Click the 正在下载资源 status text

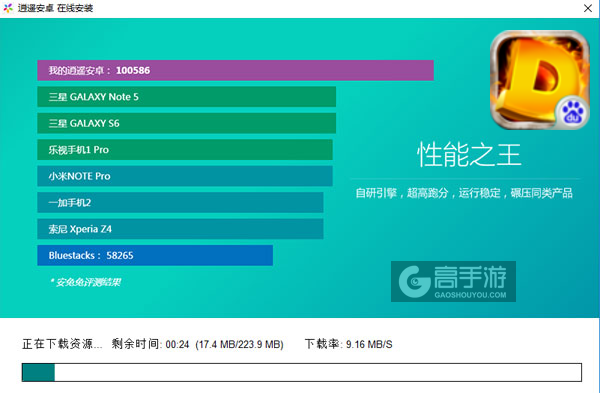pos(62,344)
